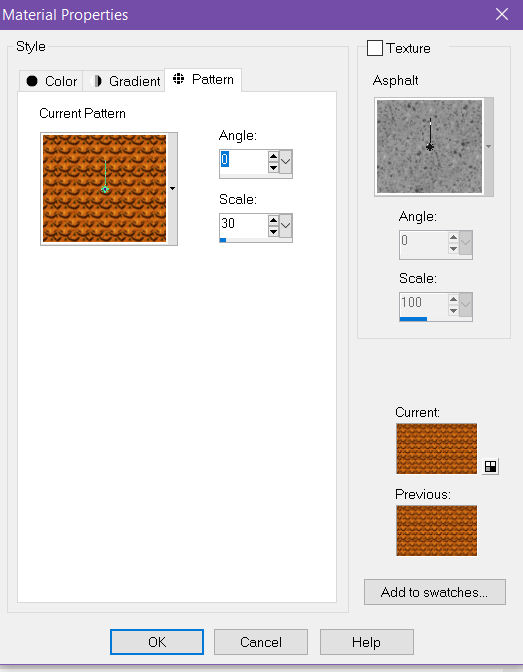Click the Previous material swatch
523x672 pixels.
click(436, 531)
